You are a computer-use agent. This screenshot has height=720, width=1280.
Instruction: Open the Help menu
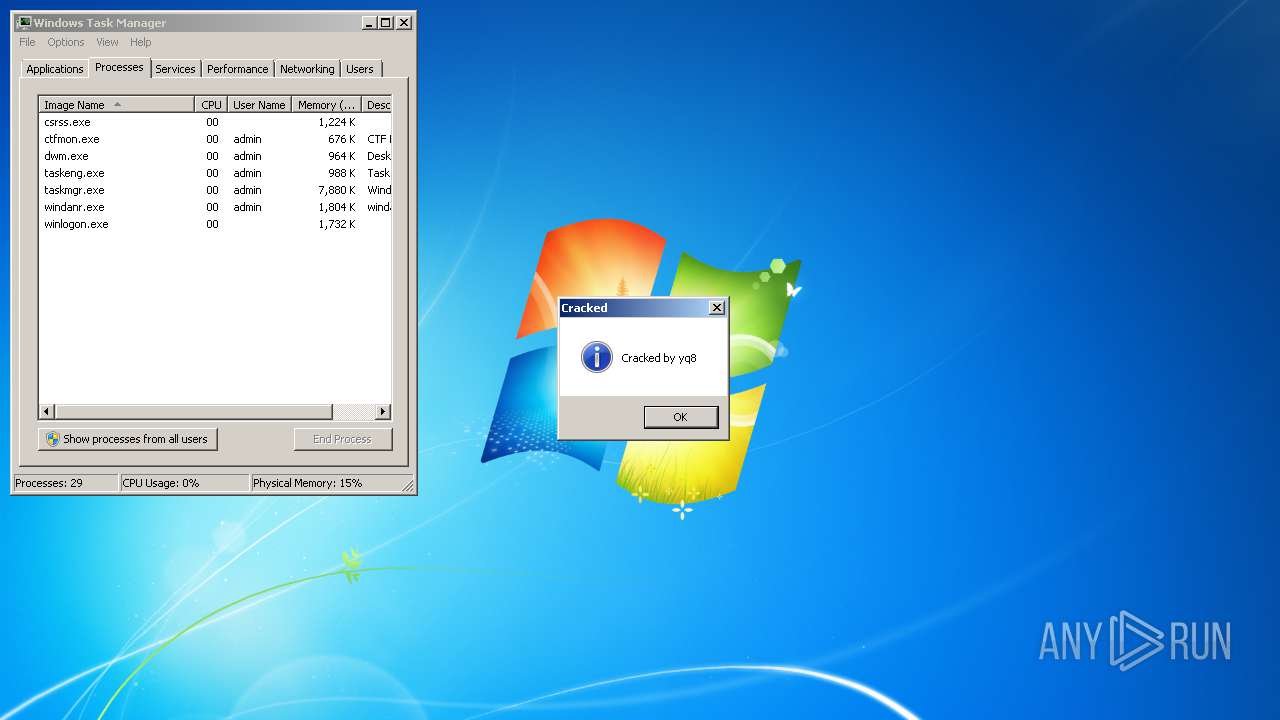[x=141, y=42]
